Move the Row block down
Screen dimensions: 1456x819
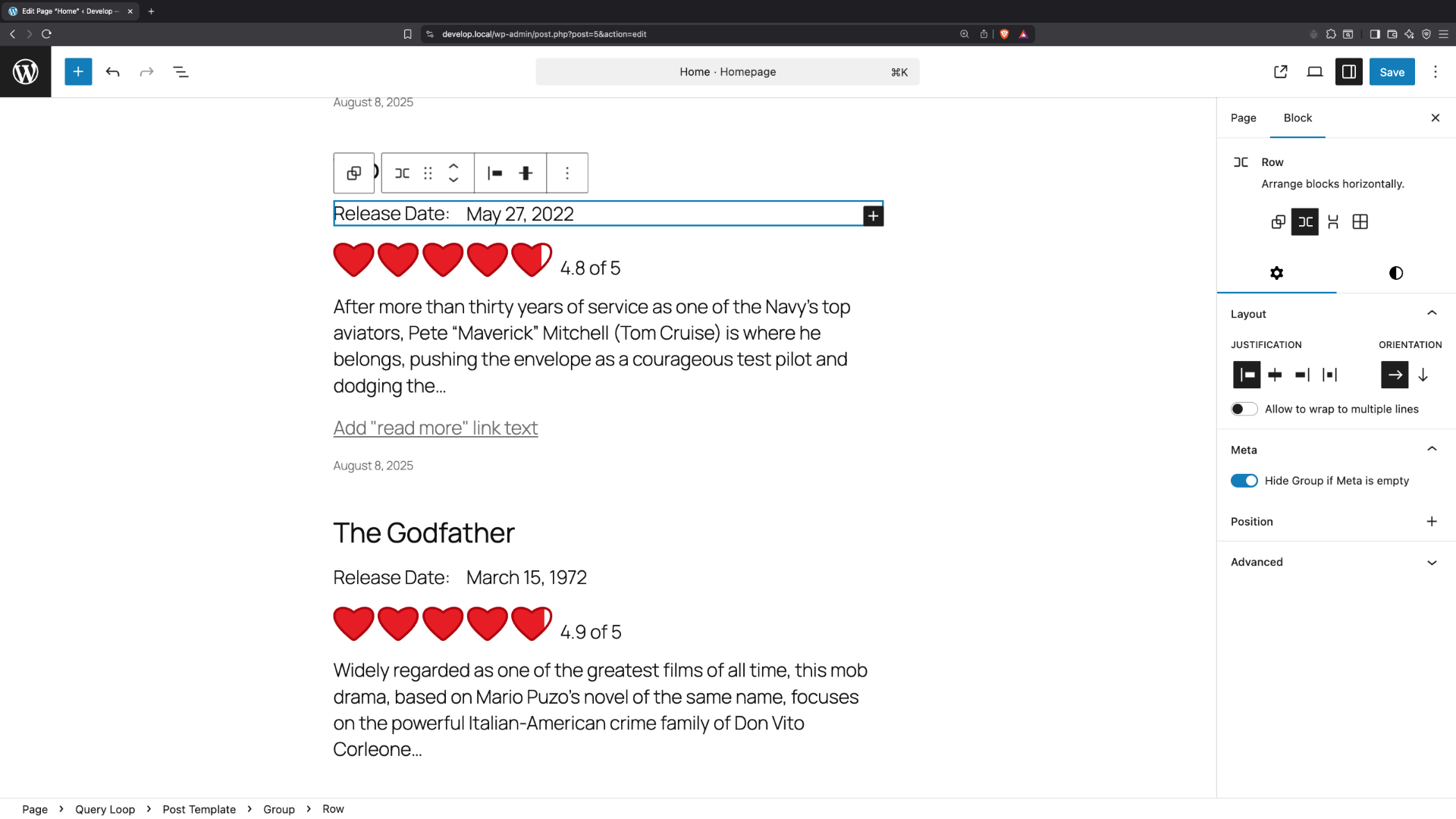[453, 180]
